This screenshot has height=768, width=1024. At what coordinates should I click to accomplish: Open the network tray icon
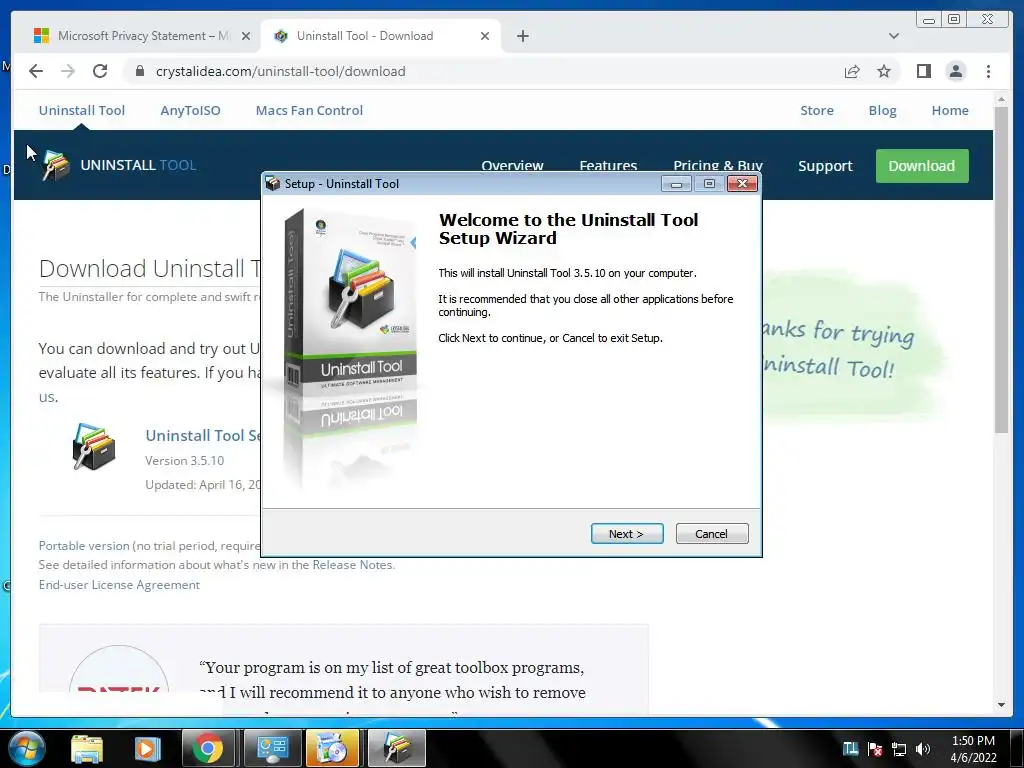(x=899, y=748)
